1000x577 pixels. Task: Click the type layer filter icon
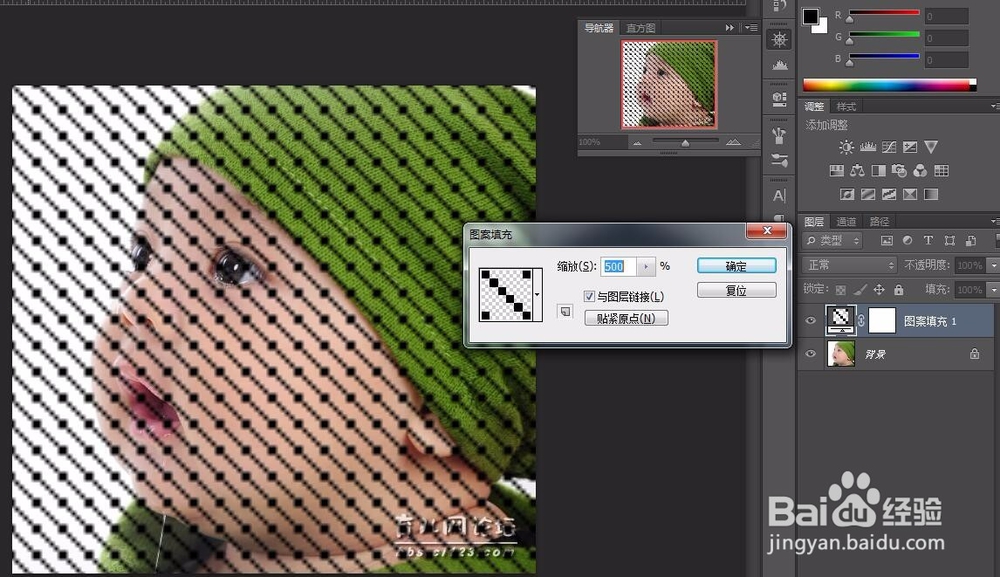(x=929, y=240)
